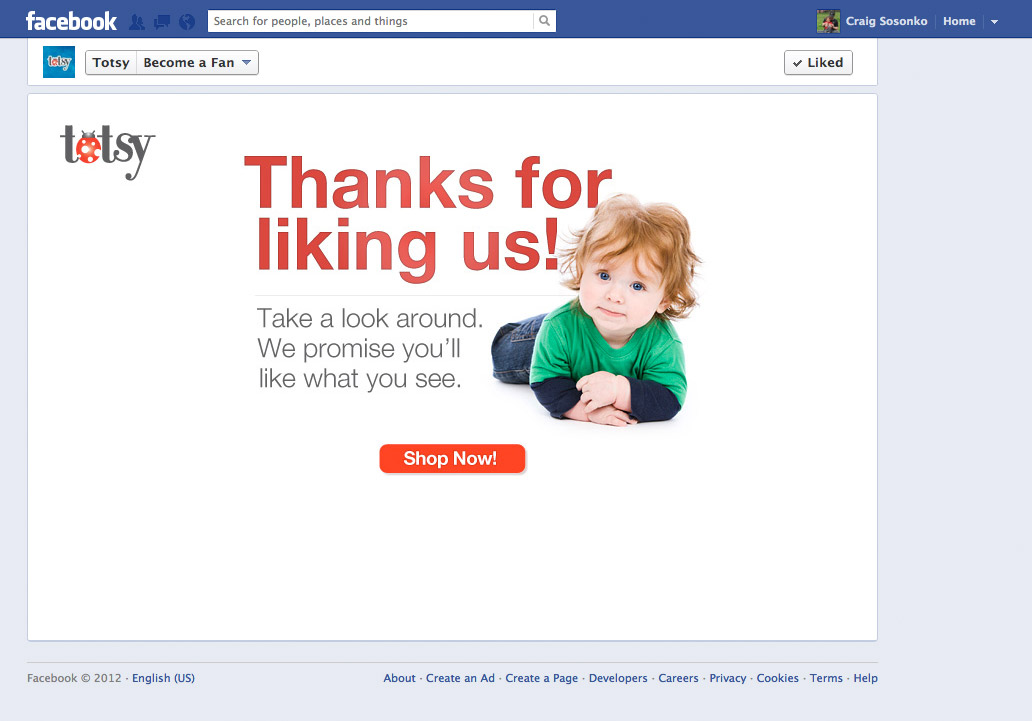Open the Create an Ad link
The image size is (1032, 721).
460,678
